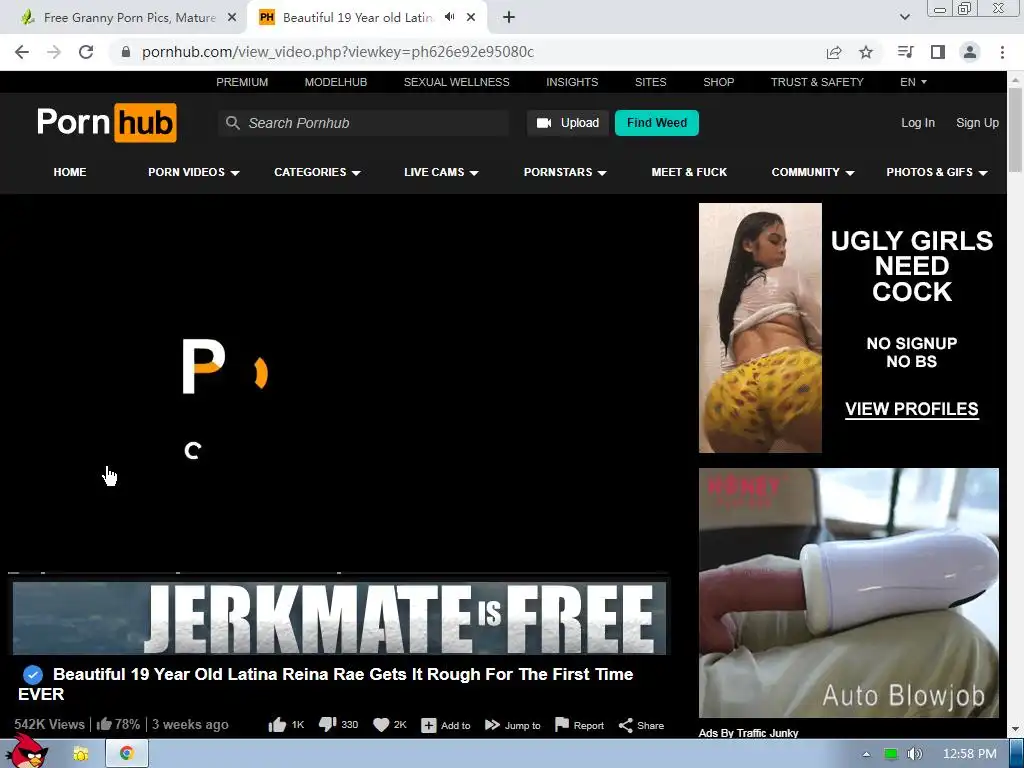Reload the current page
Screen dimensions: 1024x768
coord(86,52)
